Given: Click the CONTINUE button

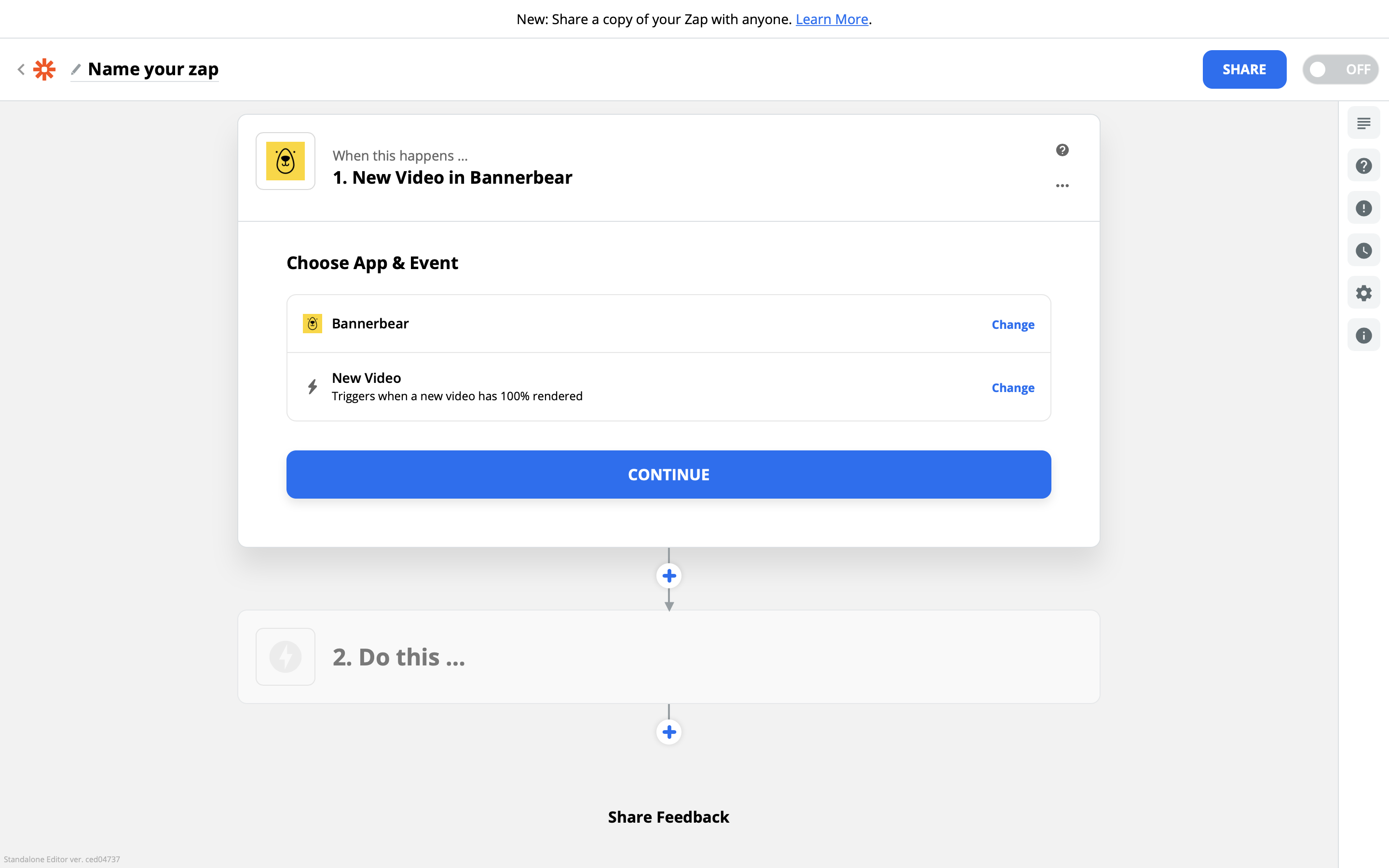Looking at the screenshot, I should coord(668,474).
